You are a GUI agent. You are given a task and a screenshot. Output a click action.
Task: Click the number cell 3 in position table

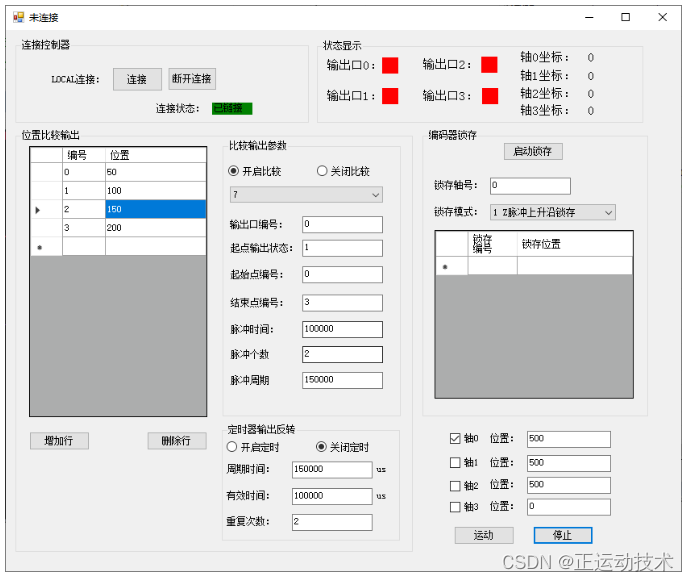click(x=84, y=228)
